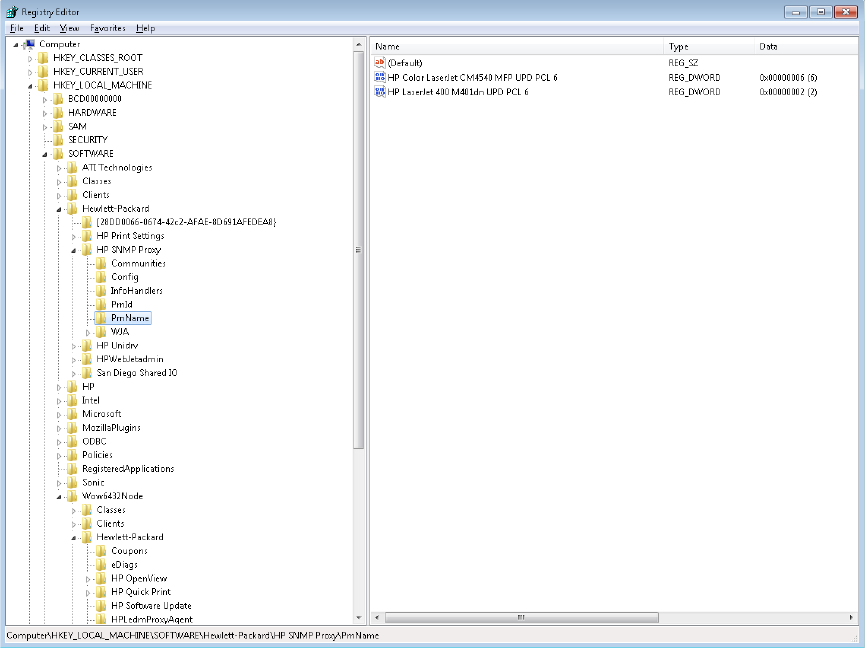Expand the HP OpenView key

click(x=88, y=579)
